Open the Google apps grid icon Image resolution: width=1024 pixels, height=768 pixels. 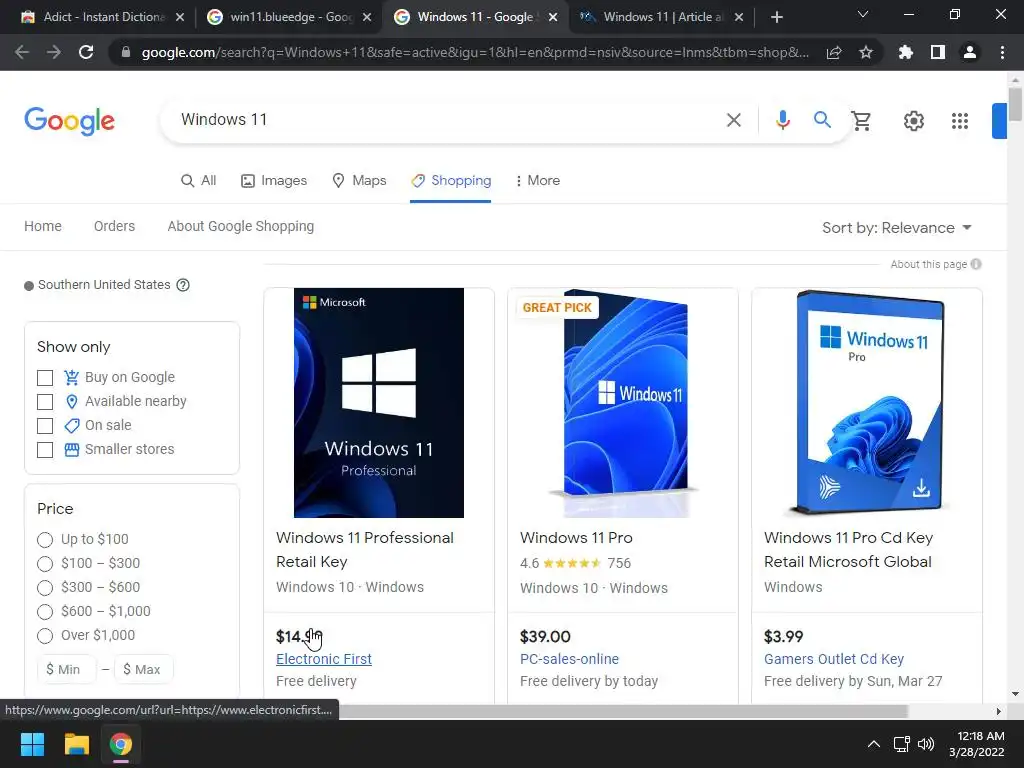pyautogui.click(x=959, y=121)
